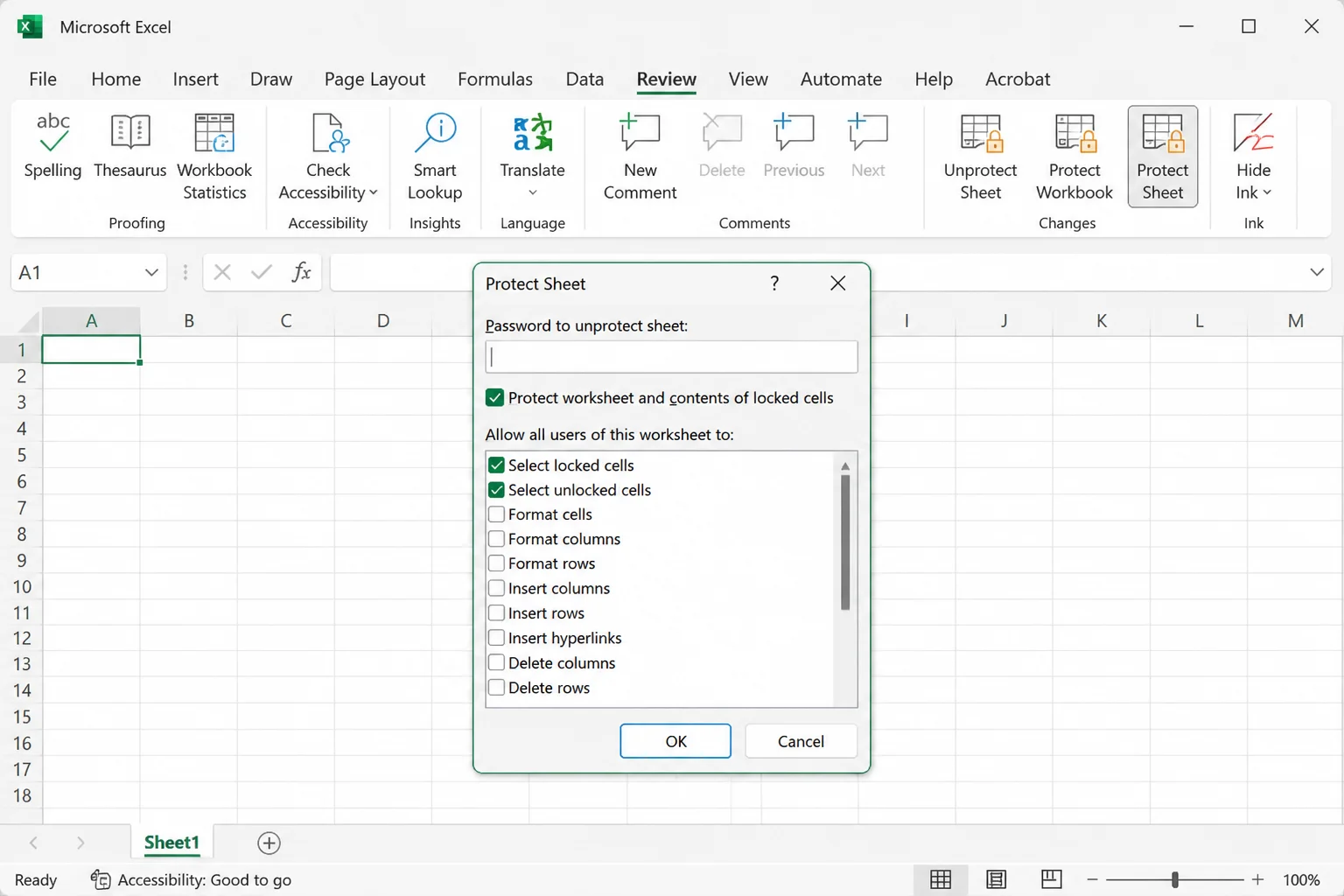The height and width of the screenshot is (896, 1344).
Task: Click the zoom slider handle
Action: coord(1175,879)
